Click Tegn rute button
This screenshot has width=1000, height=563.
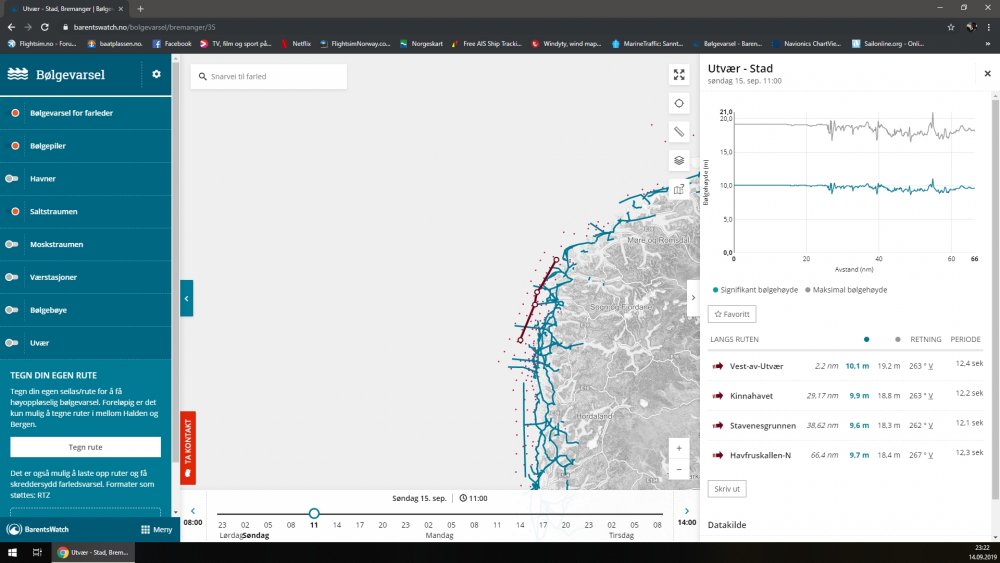[85, 447]
